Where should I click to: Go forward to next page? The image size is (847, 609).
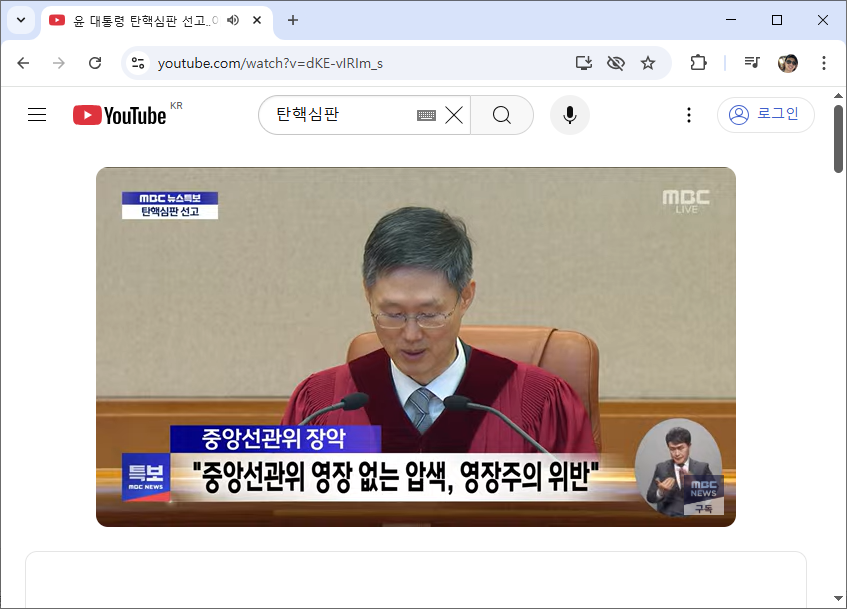[59, 63]
